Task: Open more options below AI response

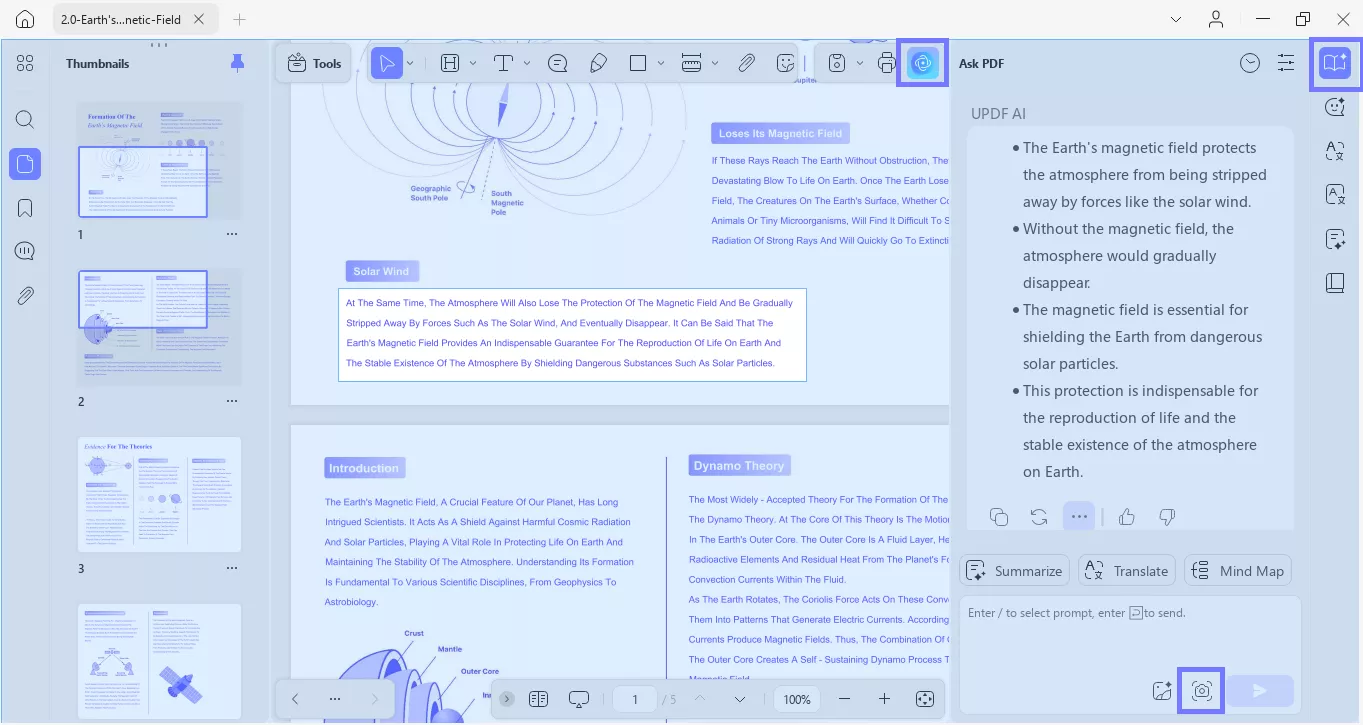Action: [x=1079, y=517]
